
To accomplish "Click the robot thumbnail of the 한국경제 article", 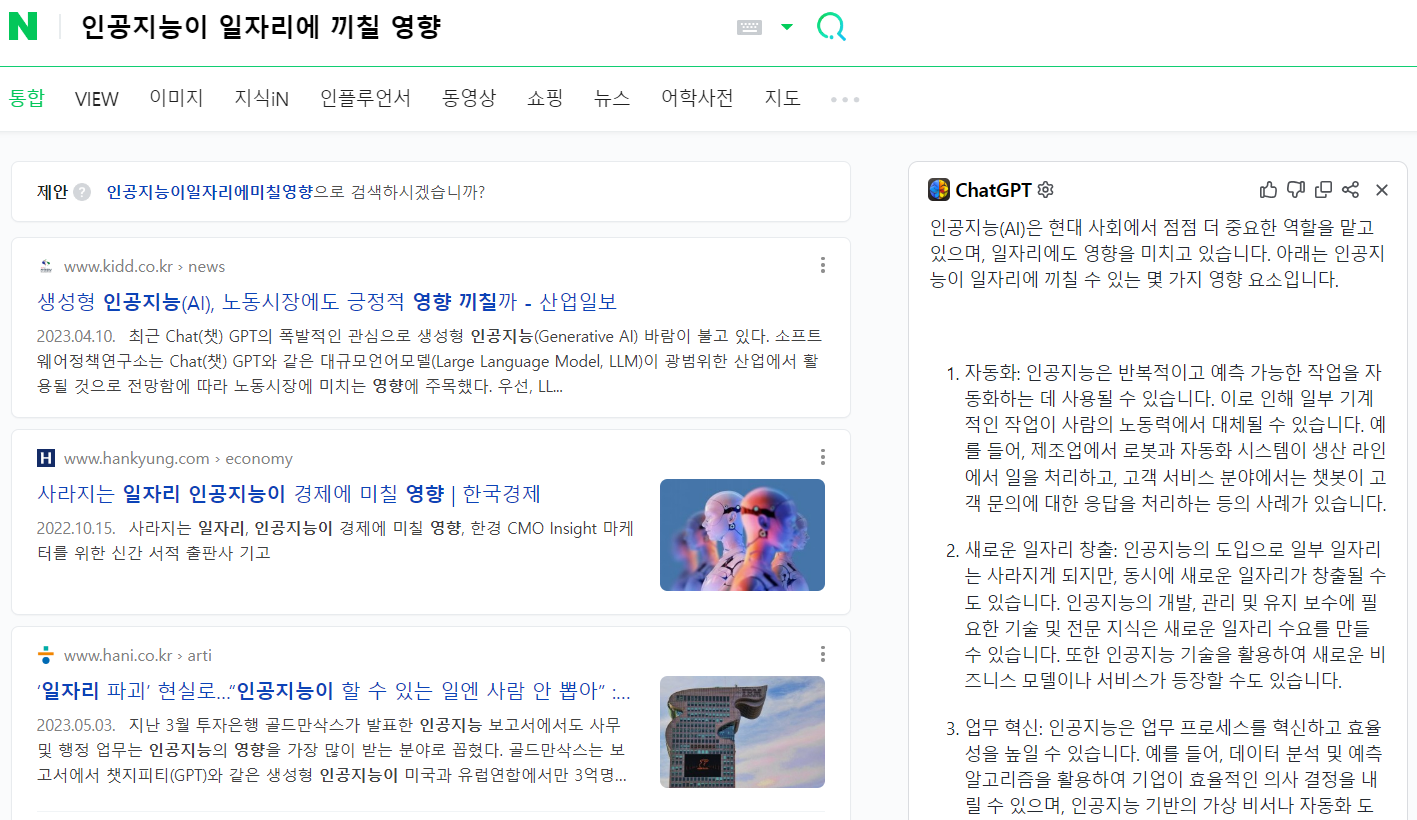I will 742,535.
